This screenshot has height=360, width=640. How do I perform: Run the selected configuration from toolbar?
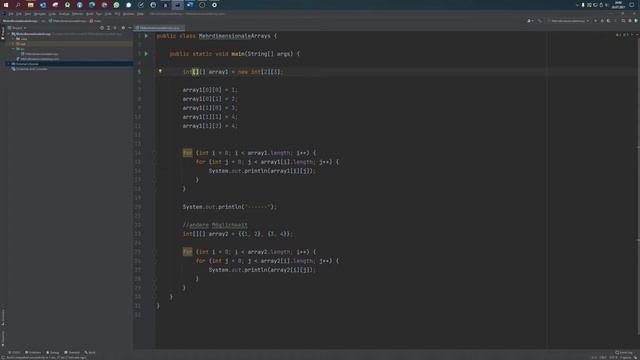point(596,20)
